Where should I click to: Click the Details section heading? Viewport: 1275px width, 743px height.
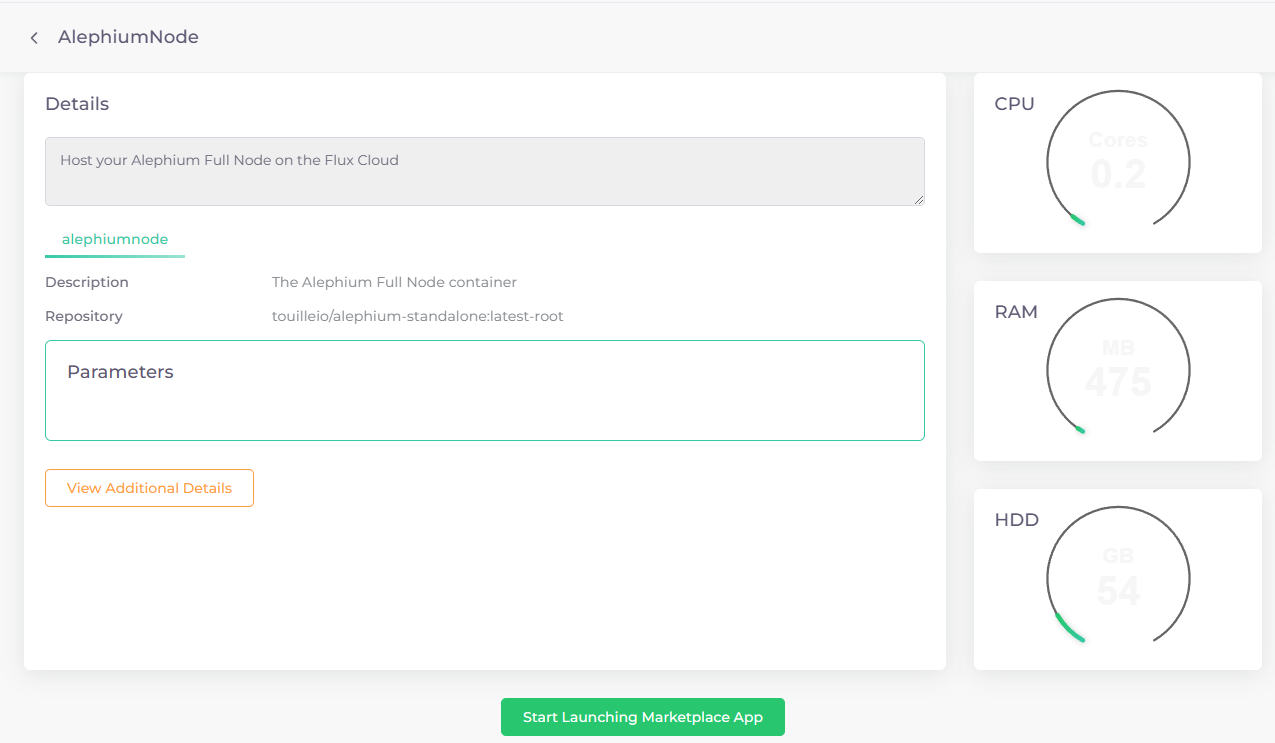[77, 104]
